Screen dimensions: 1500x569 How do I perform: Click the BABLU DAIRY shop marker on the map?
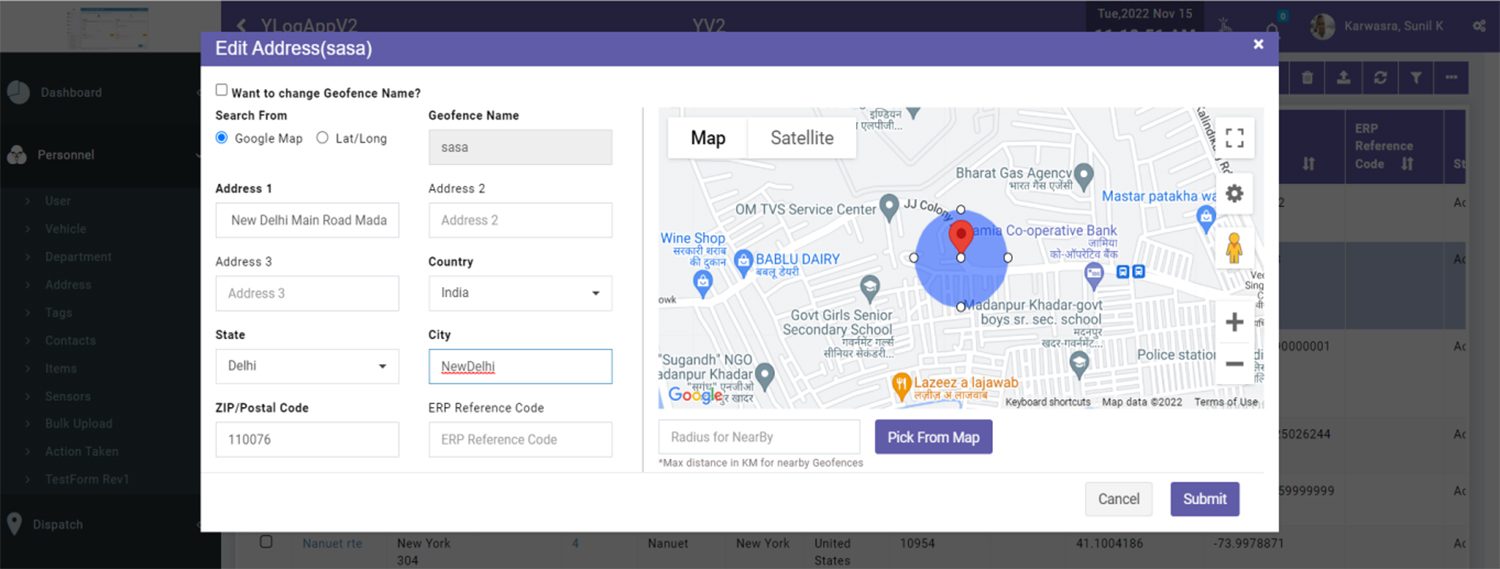pos(743,262)
